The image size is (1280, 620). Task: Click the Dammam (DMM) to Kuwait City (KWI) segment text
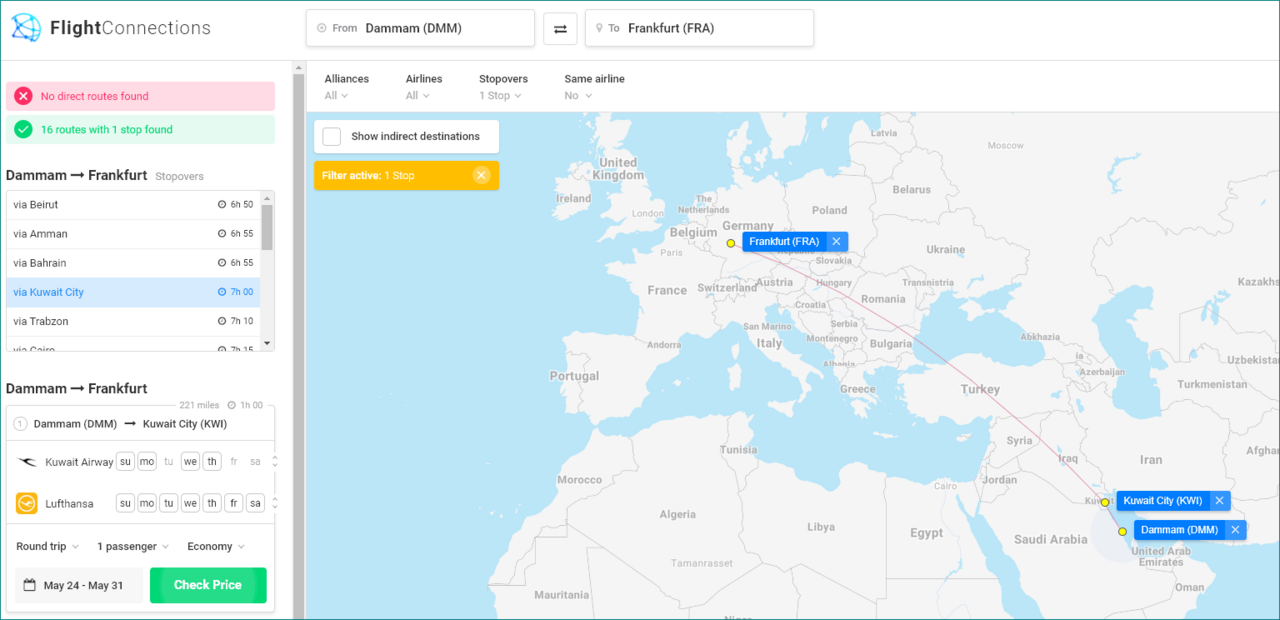[130, 424]
